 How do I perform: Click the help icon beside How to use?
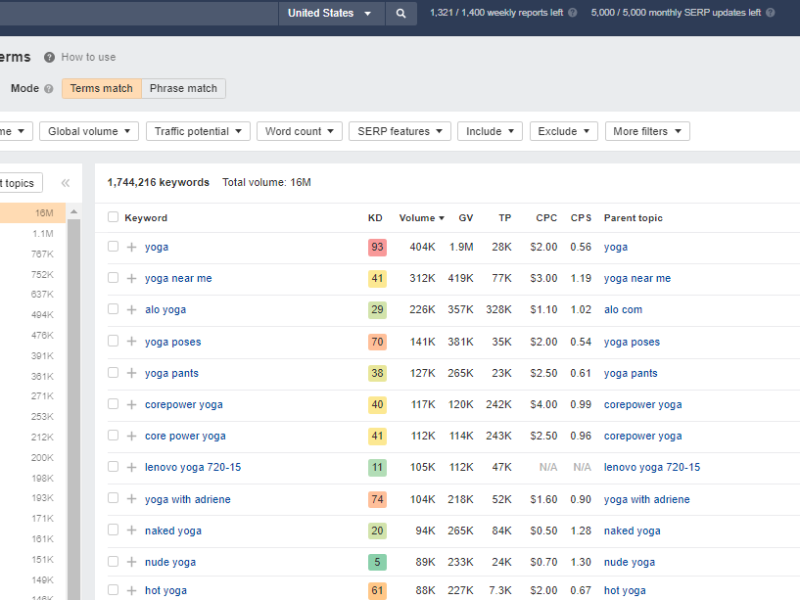click(49, 57)
